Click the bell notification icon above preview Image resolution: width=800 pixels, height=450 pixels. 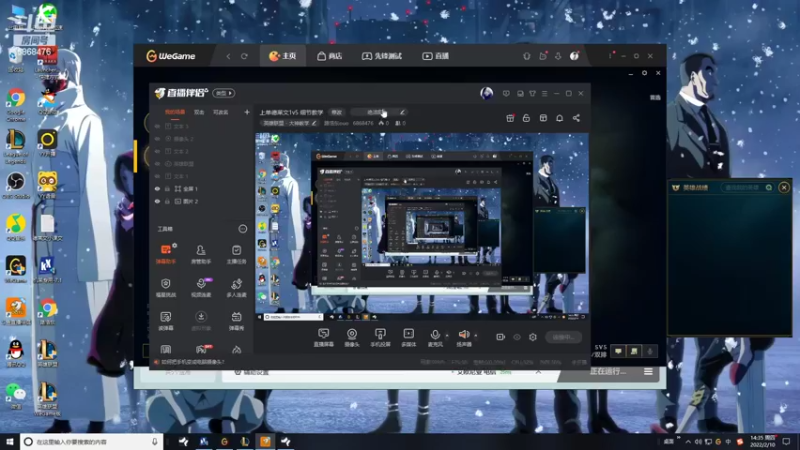pos(560,118)
